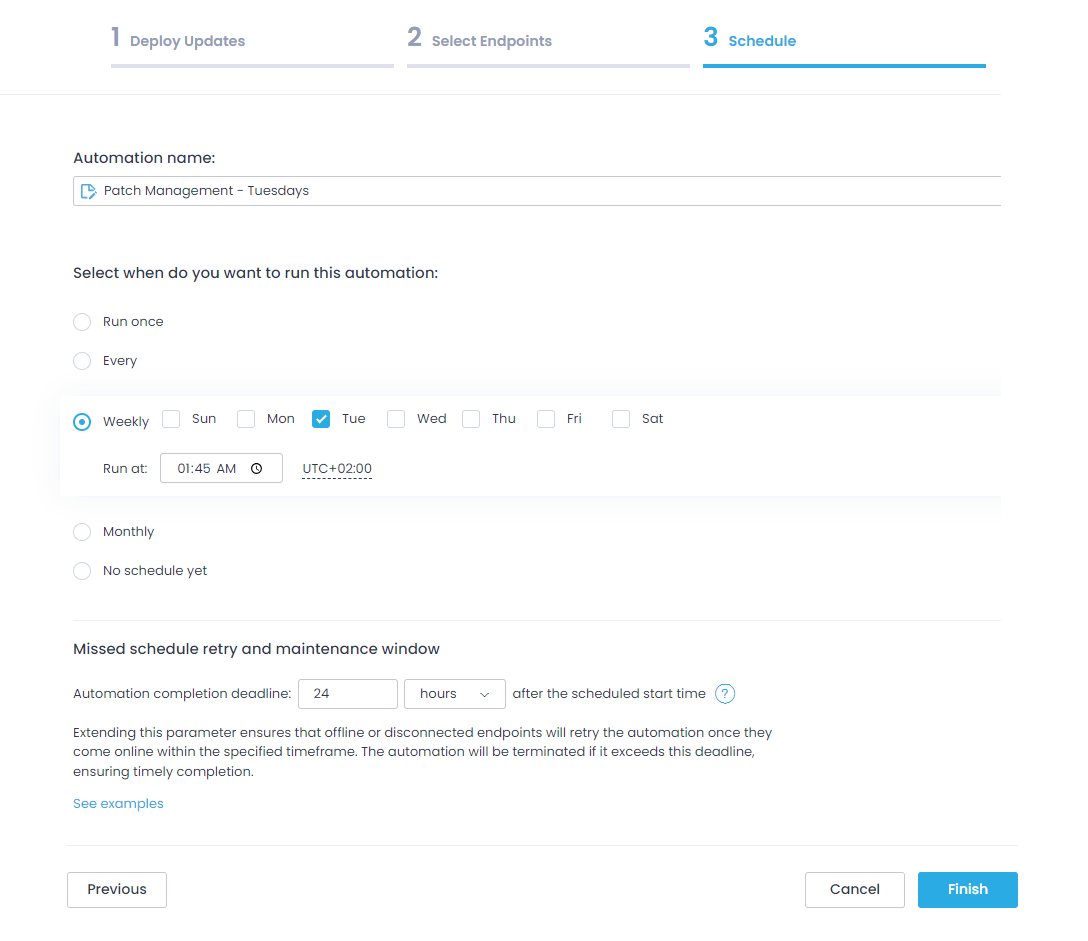
Task: Click 'after the scheduled start time' text
Action: click(609, 693)
